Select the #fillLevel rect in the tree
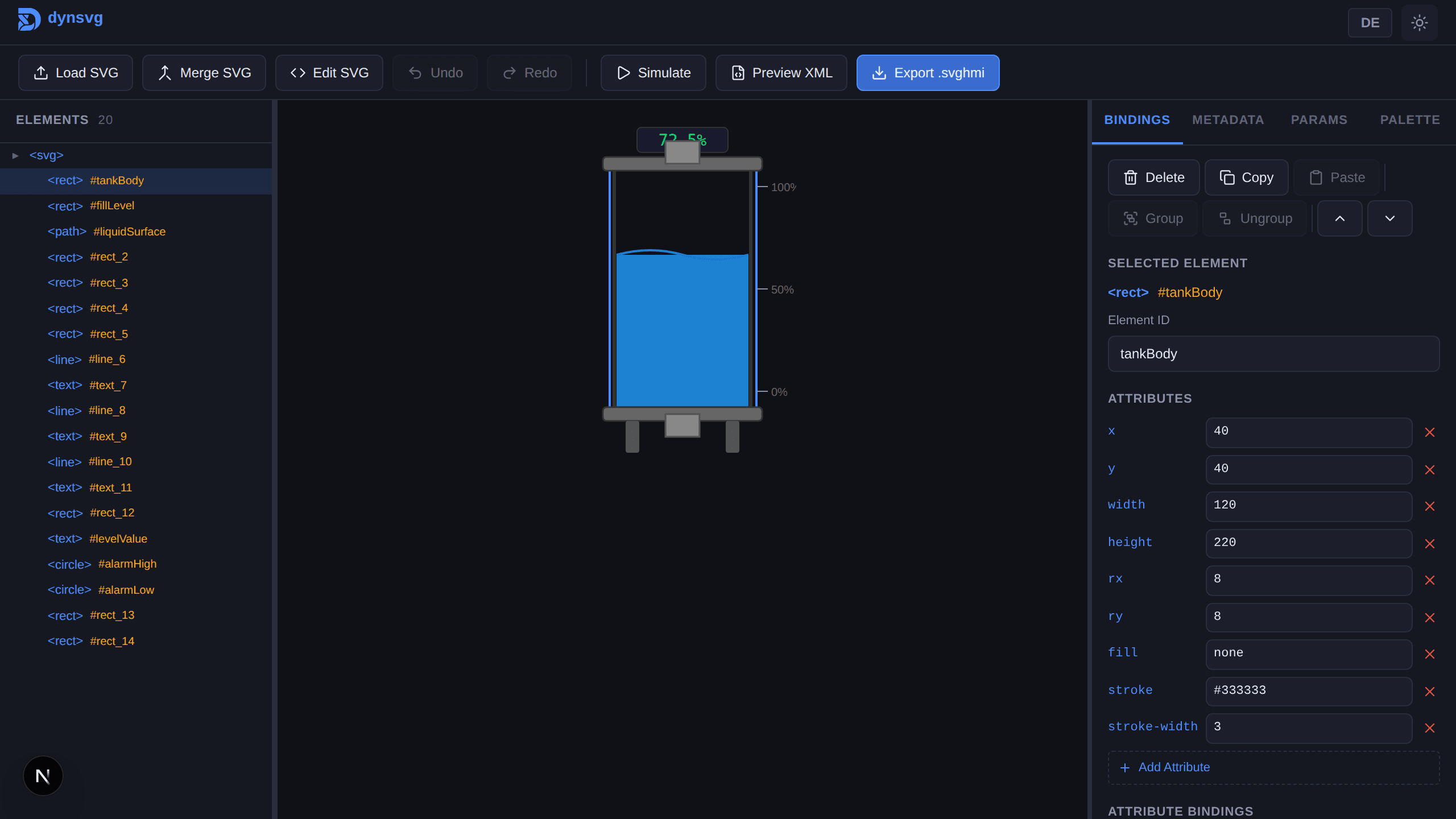1456x819 pixels. pyautogui.click(x=112, y=205)
